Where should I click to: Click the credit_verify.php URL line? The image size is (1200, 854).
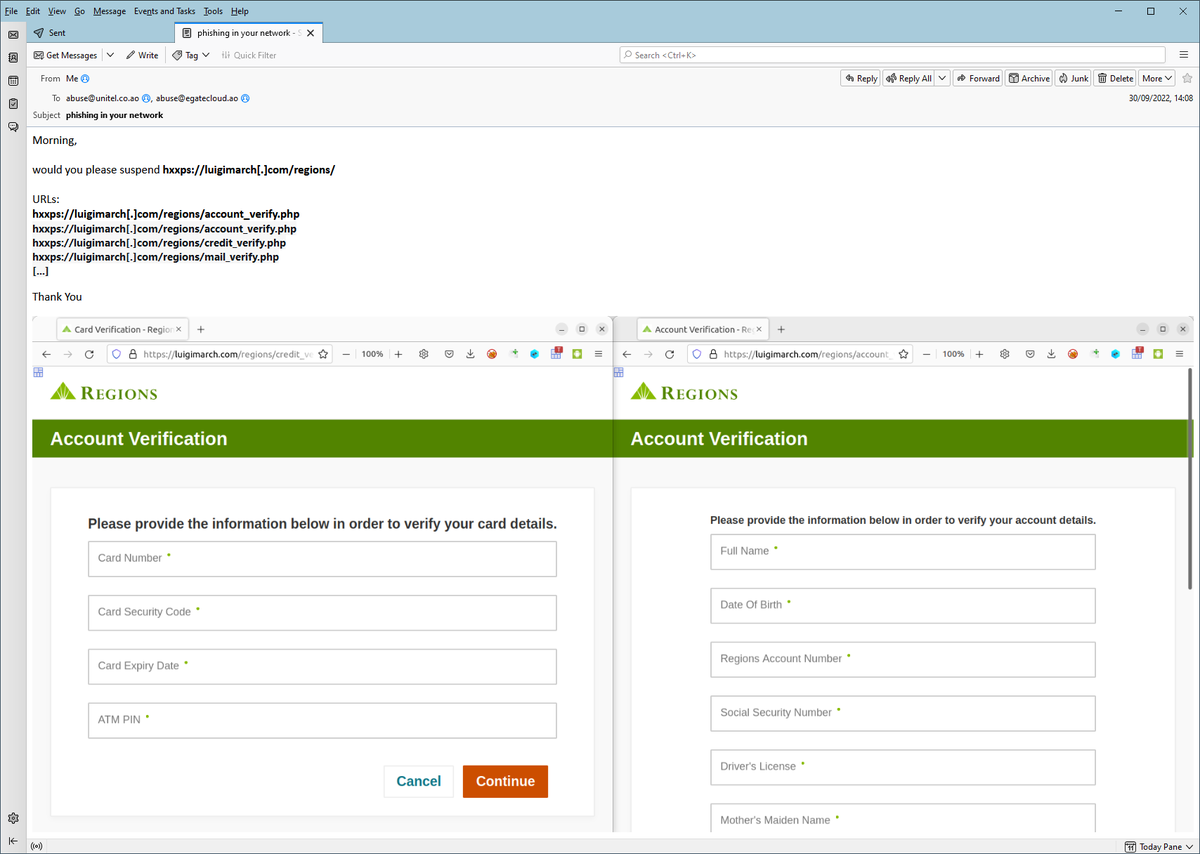(159, 243)
